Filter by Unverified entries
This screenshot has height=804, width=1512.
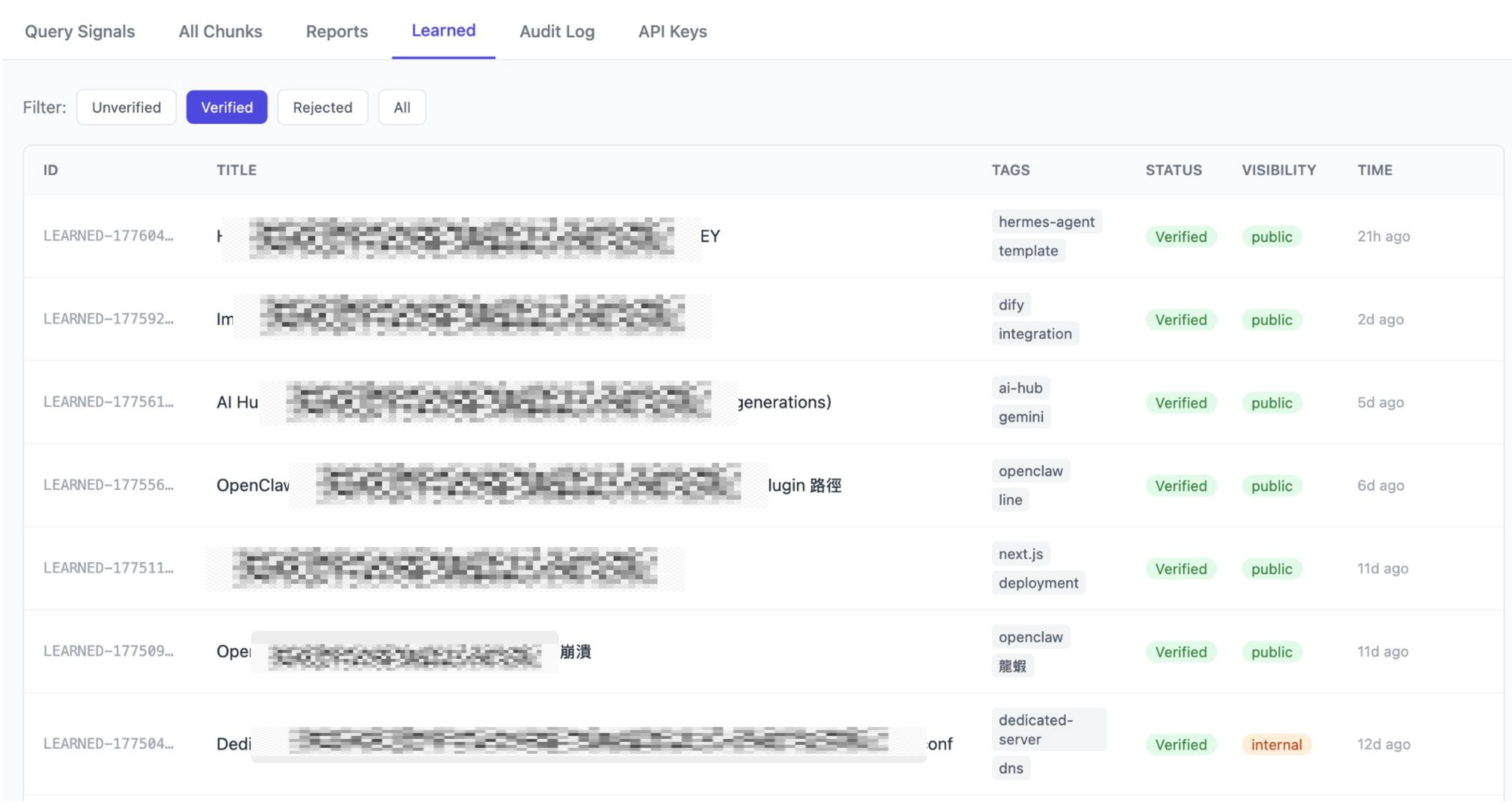[126, 107]
